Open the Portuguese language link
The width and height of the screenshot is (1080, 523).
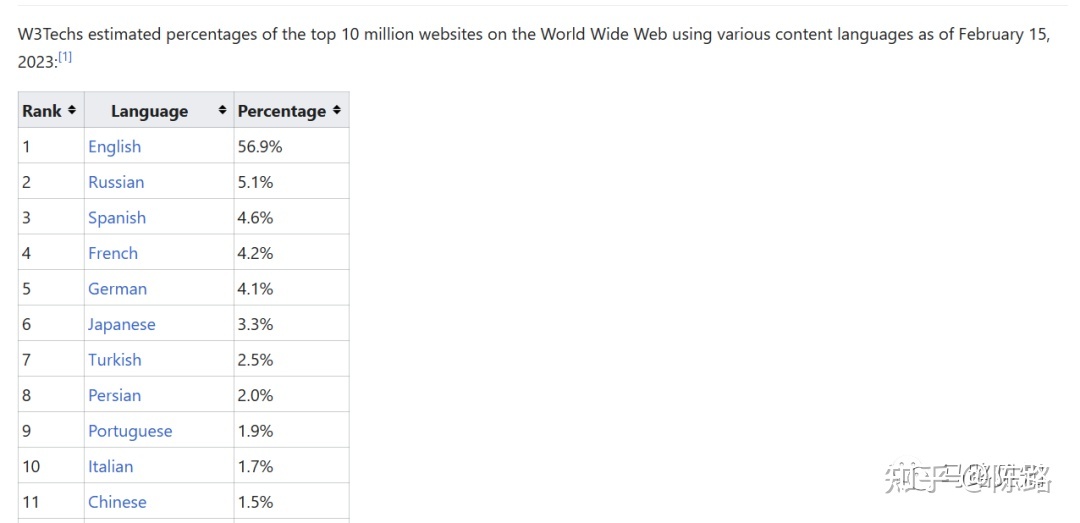click(130, 431)
